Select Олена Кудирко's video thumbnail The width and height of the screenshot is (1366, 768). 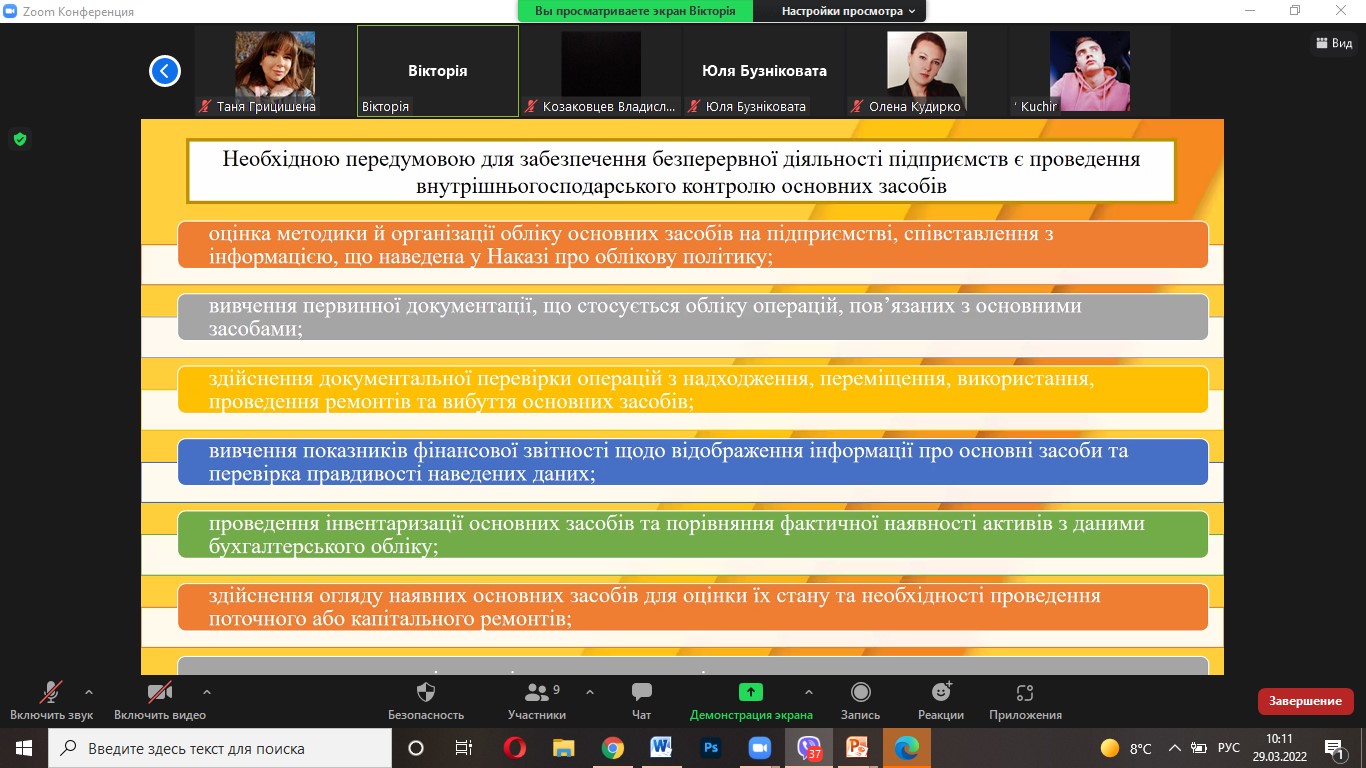pyautogui.click(x=926, y=71)
